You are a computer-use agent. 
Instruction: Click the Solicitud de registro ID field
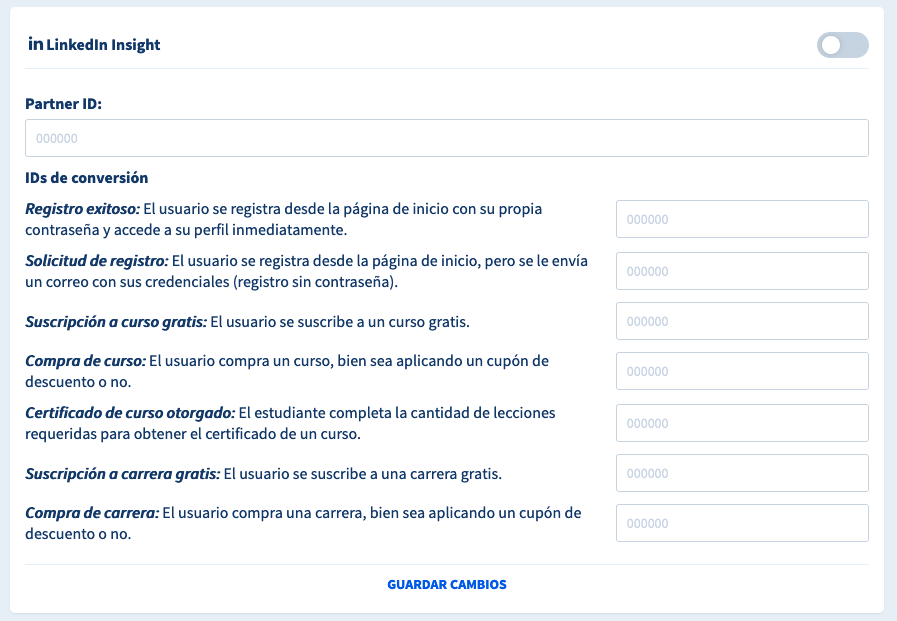(x=741, y=270)
